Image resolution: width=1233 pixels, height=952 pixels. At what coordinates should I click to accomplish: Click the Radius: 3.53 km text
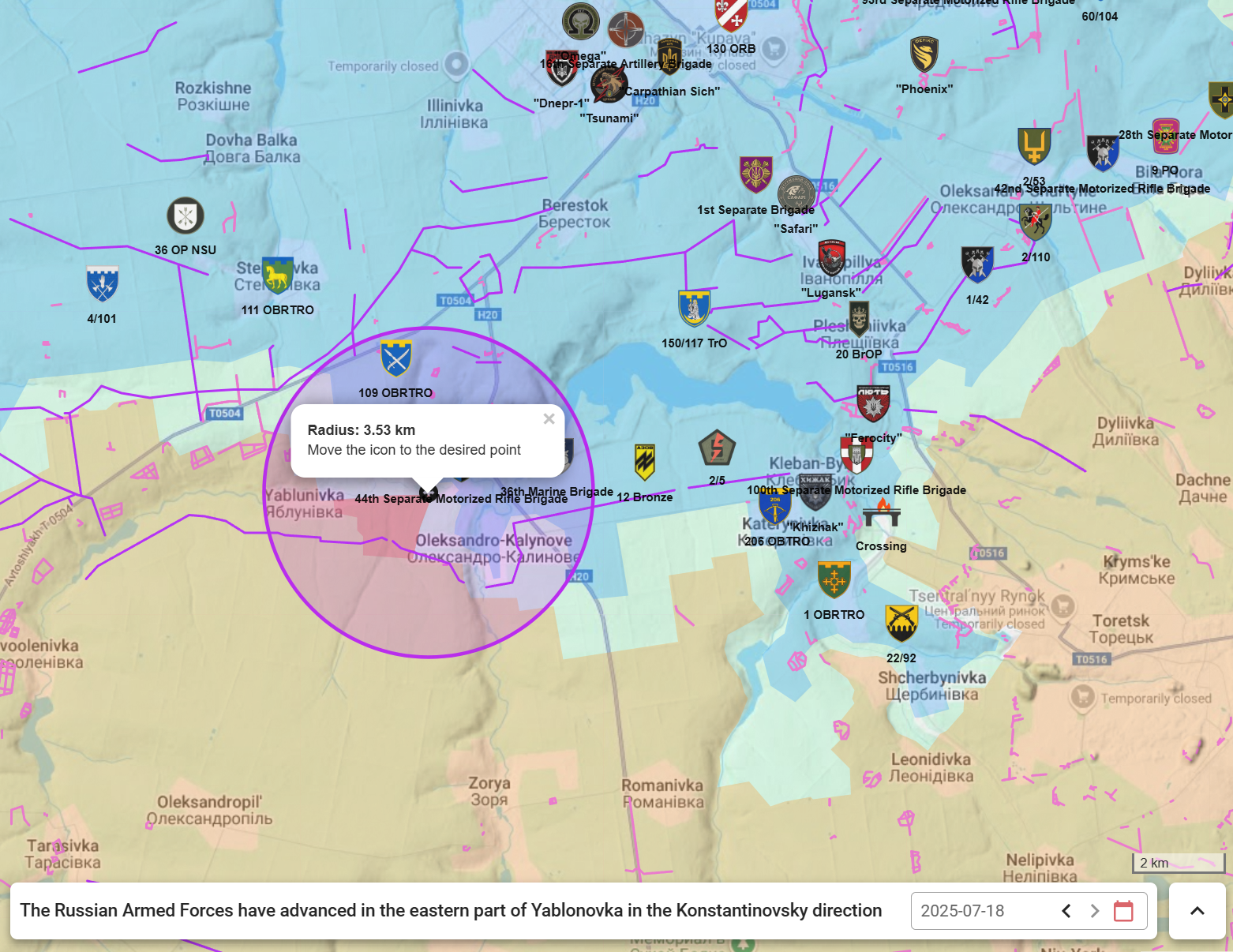362,430
